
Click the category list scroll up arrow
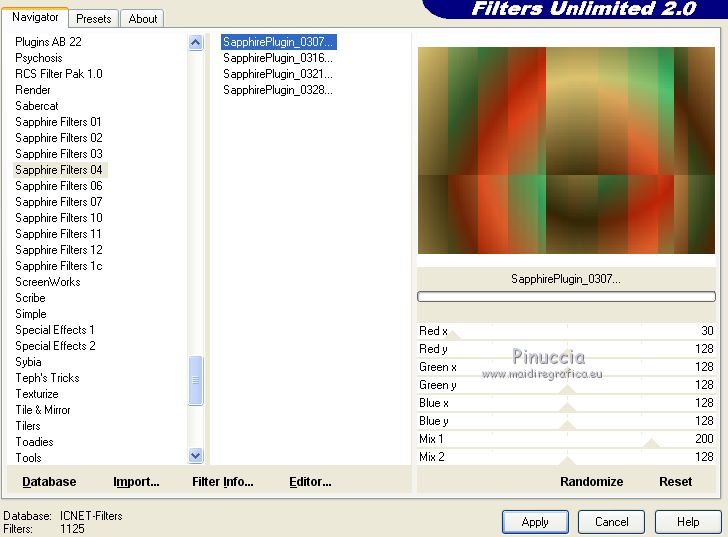point(195,43)
